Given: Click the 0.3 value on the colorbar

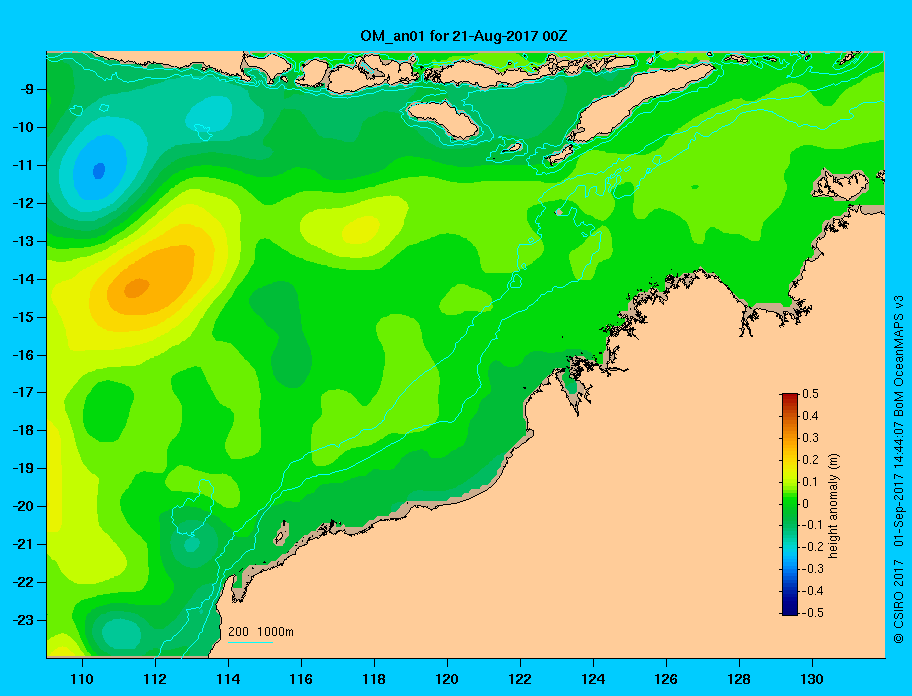Looking at the screenshot, I should click(x=811, y=438).
